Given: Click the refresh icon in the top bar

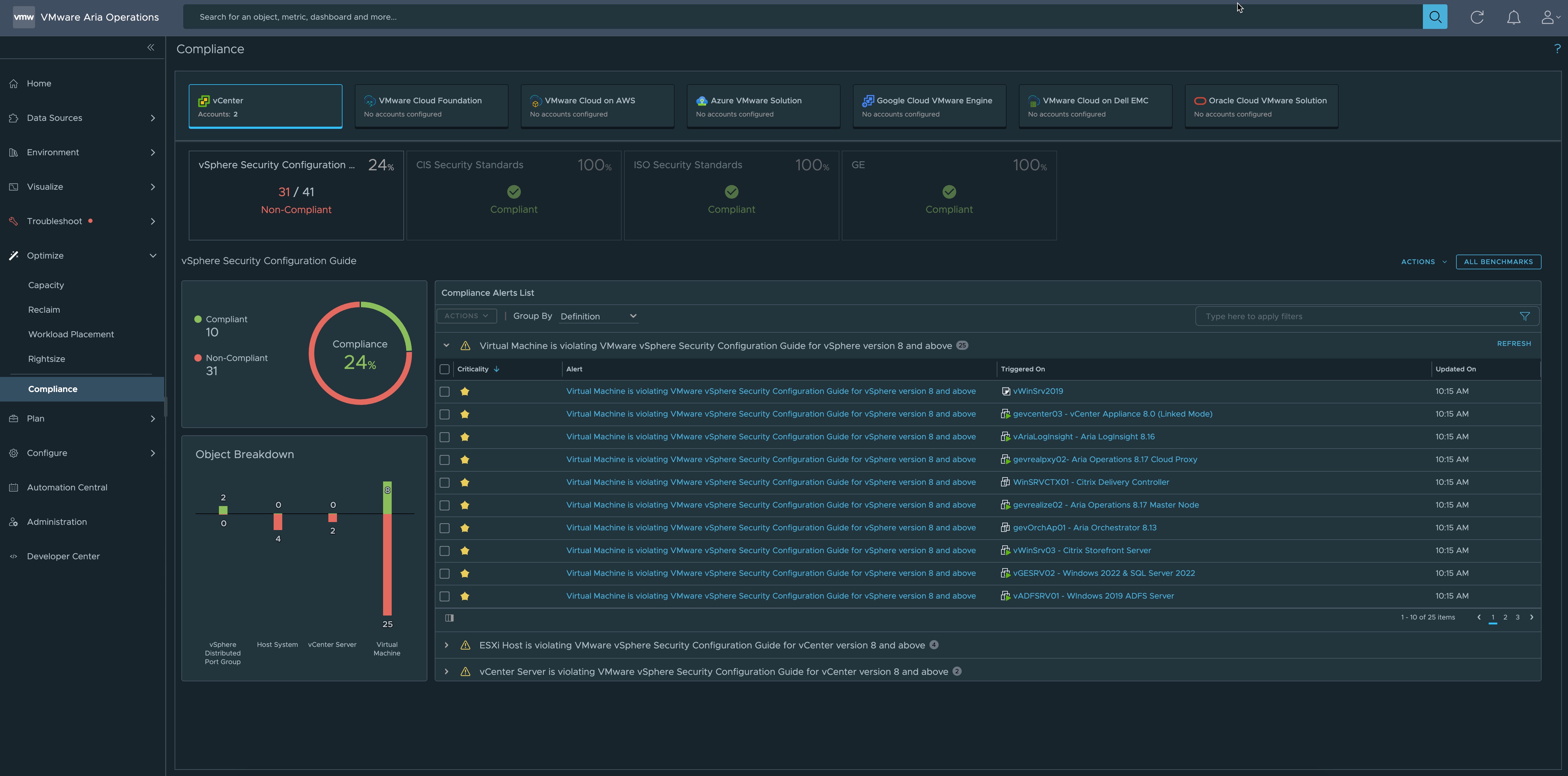Looking at the screenshot, I should tap(1477, 17).
